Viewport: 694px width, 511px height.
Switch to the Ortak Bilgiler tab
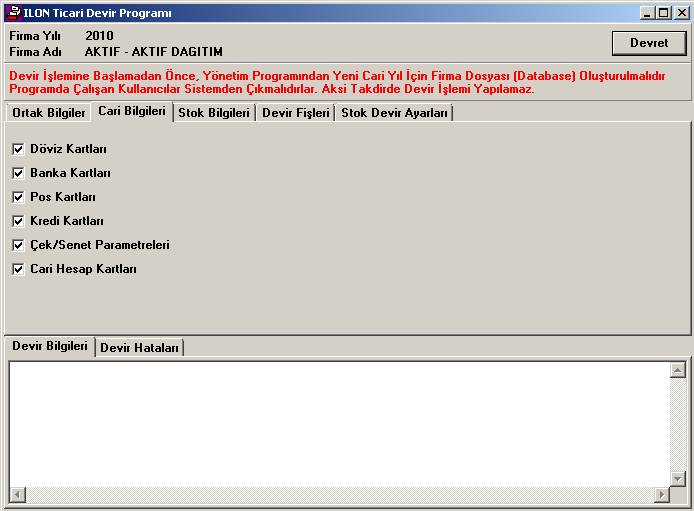point(49,113)
